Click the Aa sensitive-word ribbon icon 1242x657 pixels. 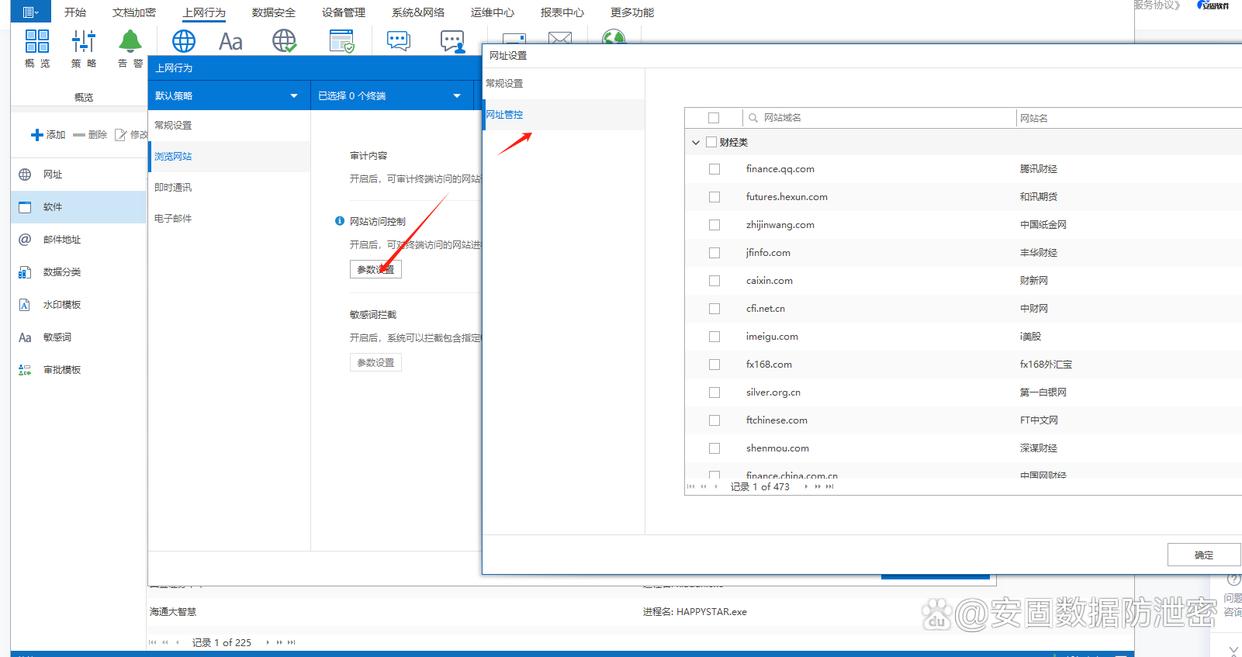(231, 41)
